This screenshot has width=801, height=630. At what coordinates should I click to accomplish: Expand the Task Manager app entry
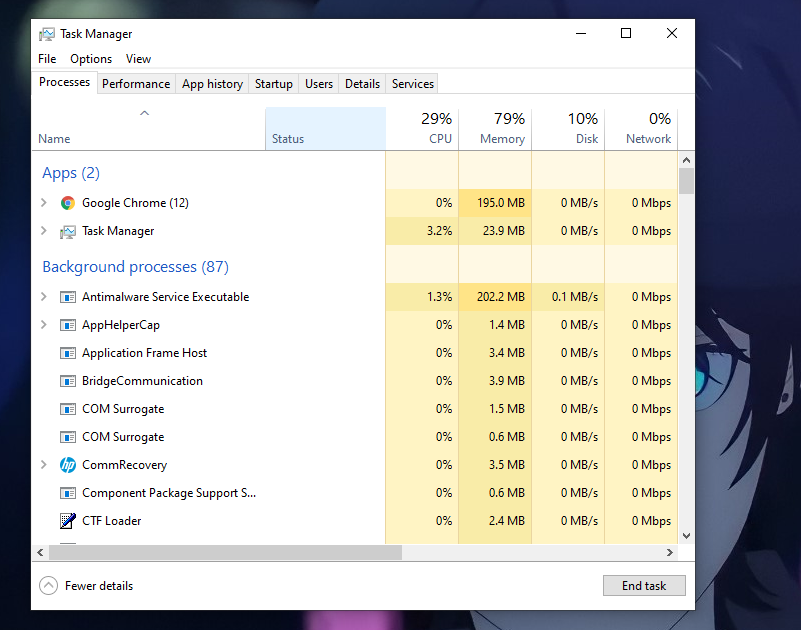(44, 231)
